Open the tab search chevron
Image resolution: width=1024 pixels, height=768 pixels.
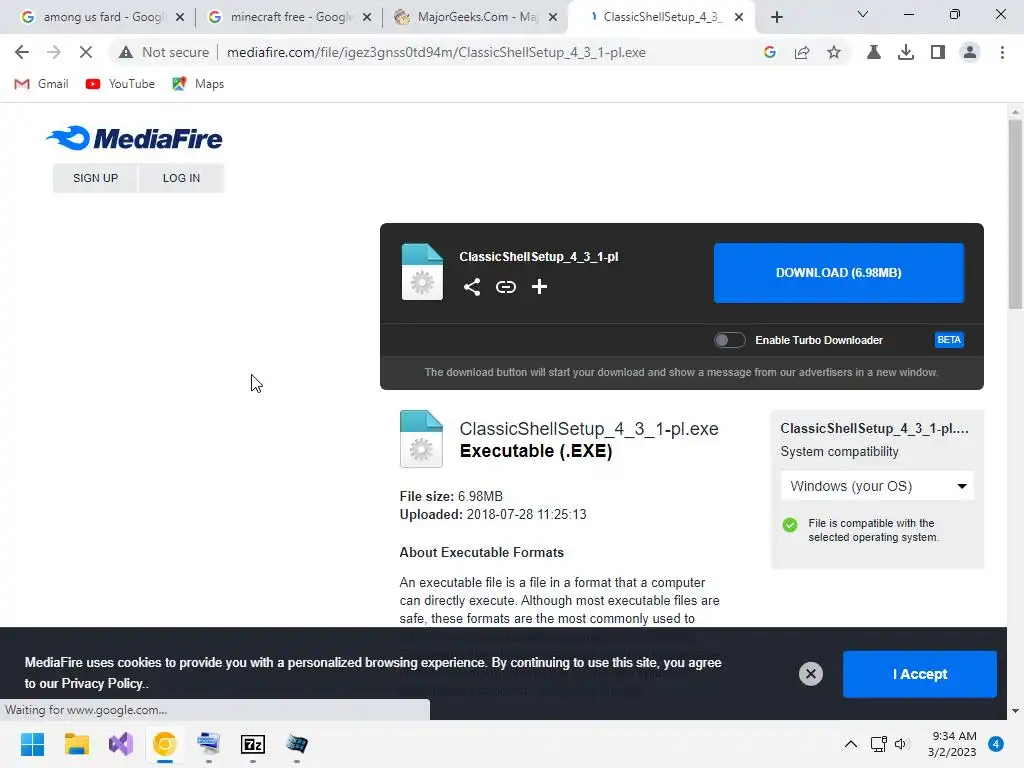coord(863,14)
